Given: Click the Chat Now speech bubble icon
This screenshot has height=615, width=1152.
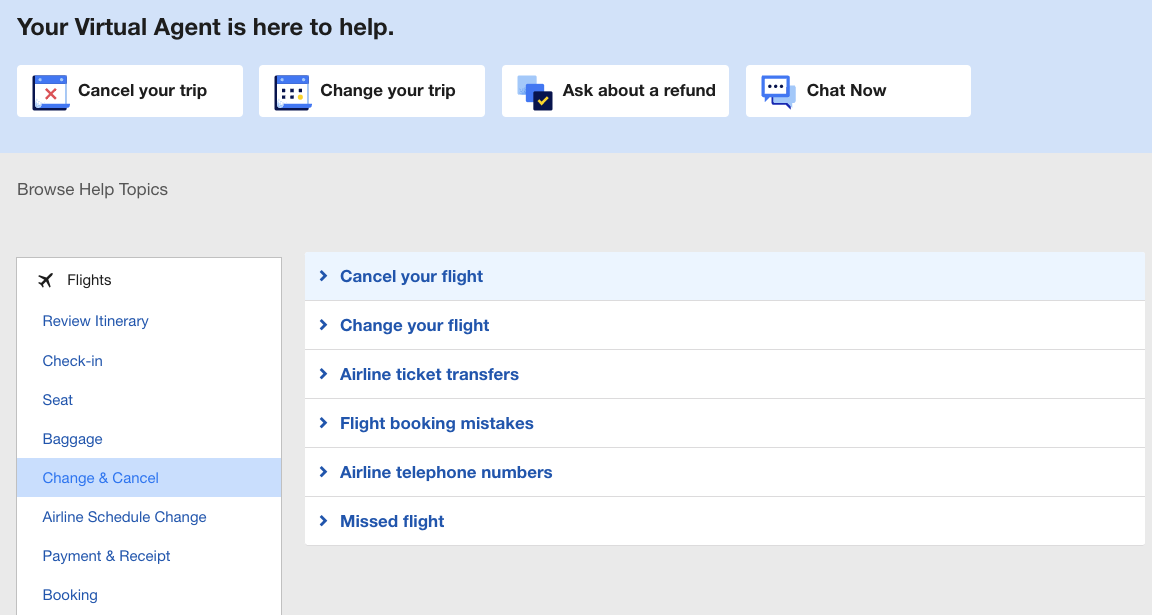Looking at the screenshot, I should (x=778, y=91).
